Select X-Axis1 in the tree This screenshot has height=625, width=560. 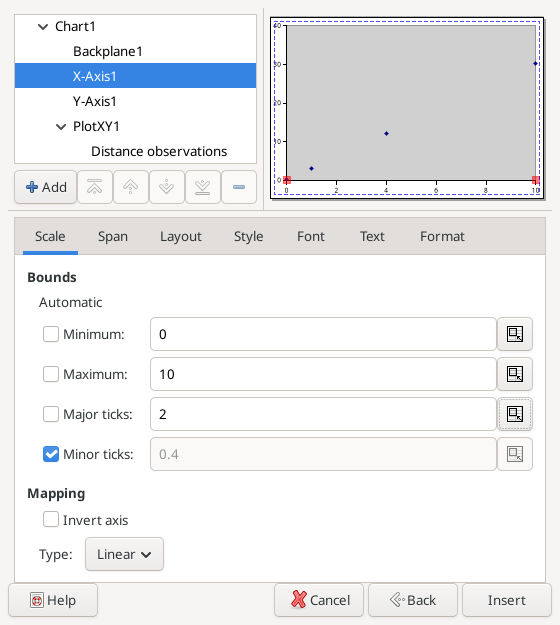coord(136,76)
